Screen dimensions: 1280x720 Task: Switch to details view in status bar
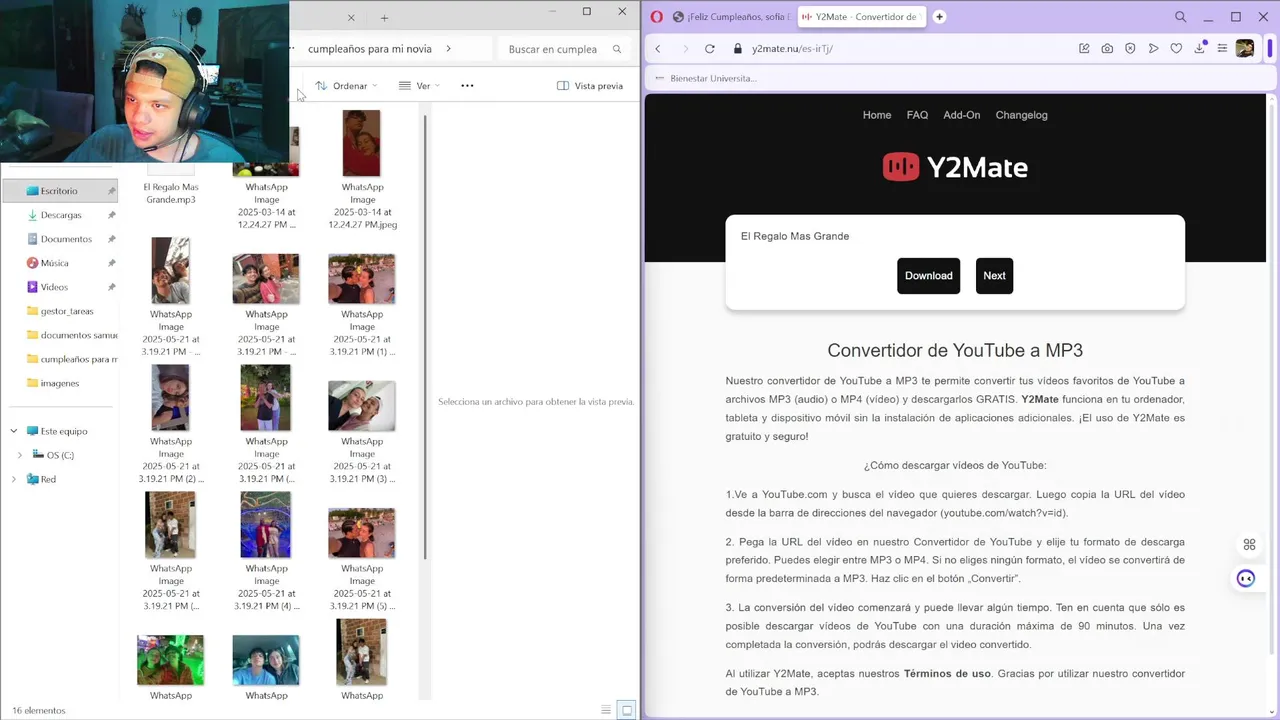coord(606,710)
